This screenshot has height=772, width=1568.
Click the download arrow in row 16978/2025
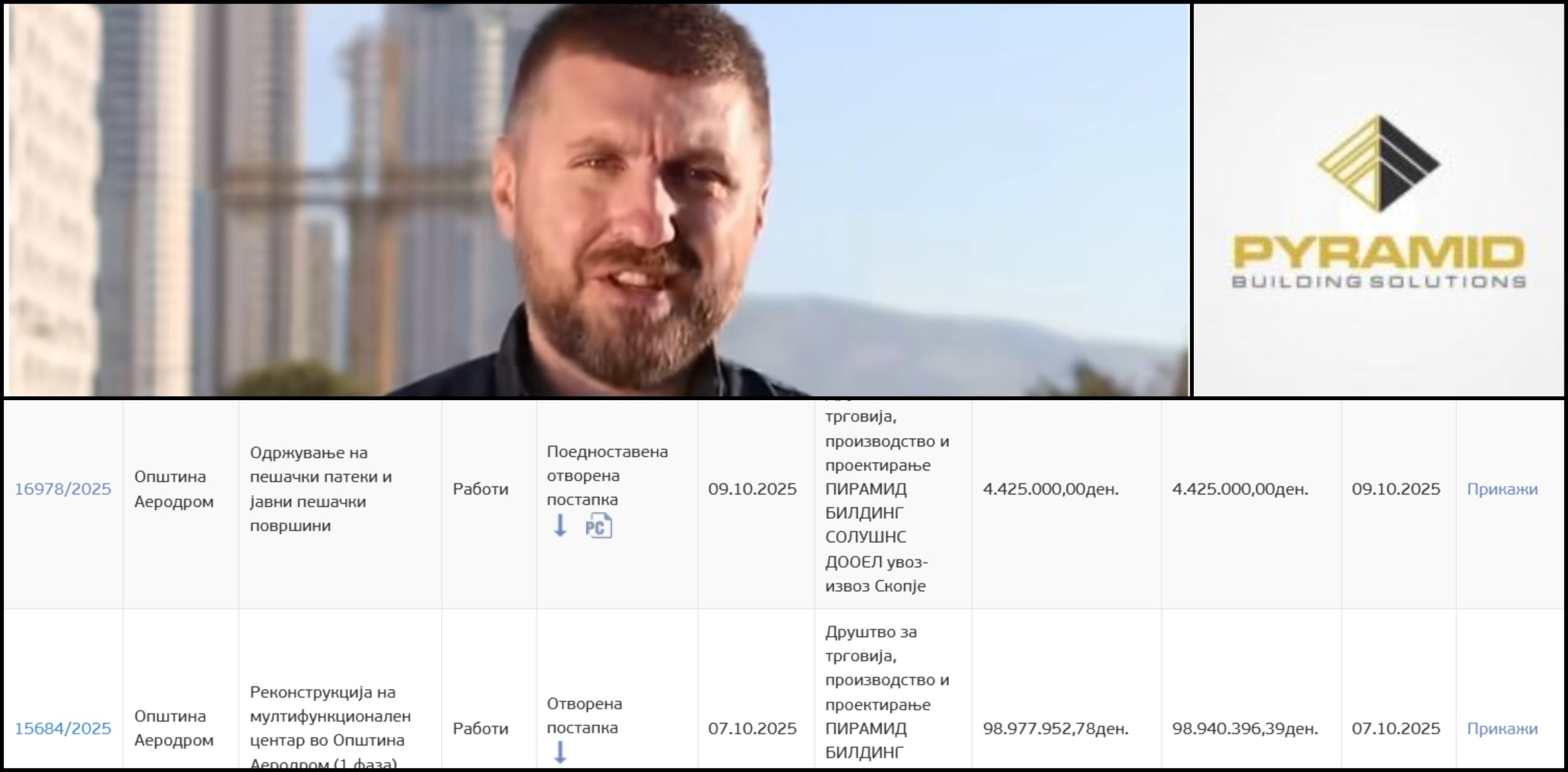[x=560, y=526]
